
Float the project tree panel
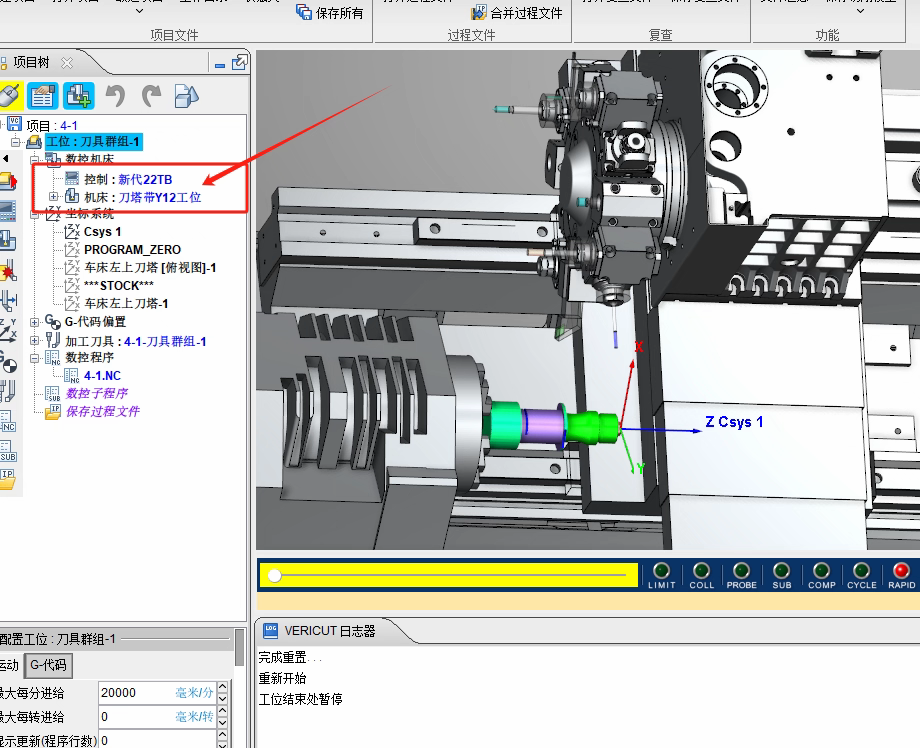click(x=239, y=62)
